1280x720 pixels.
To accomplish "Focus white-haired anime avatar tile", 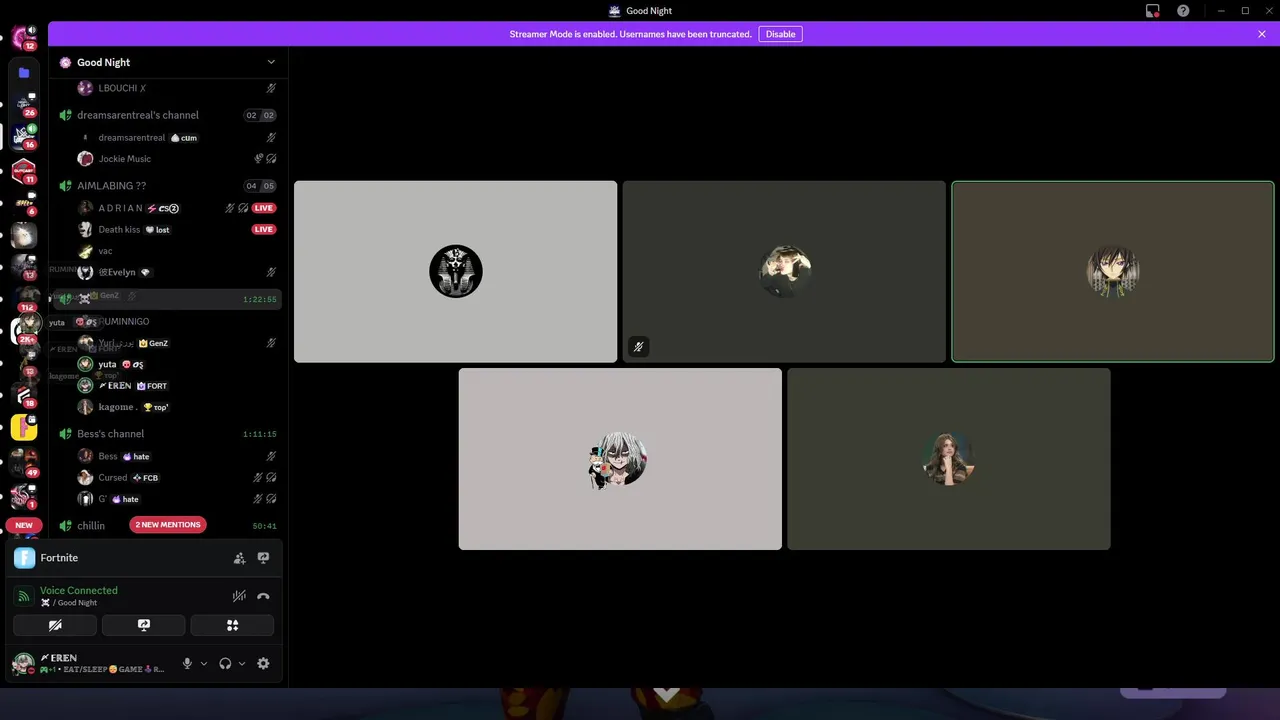I will (x=620, y=459).
